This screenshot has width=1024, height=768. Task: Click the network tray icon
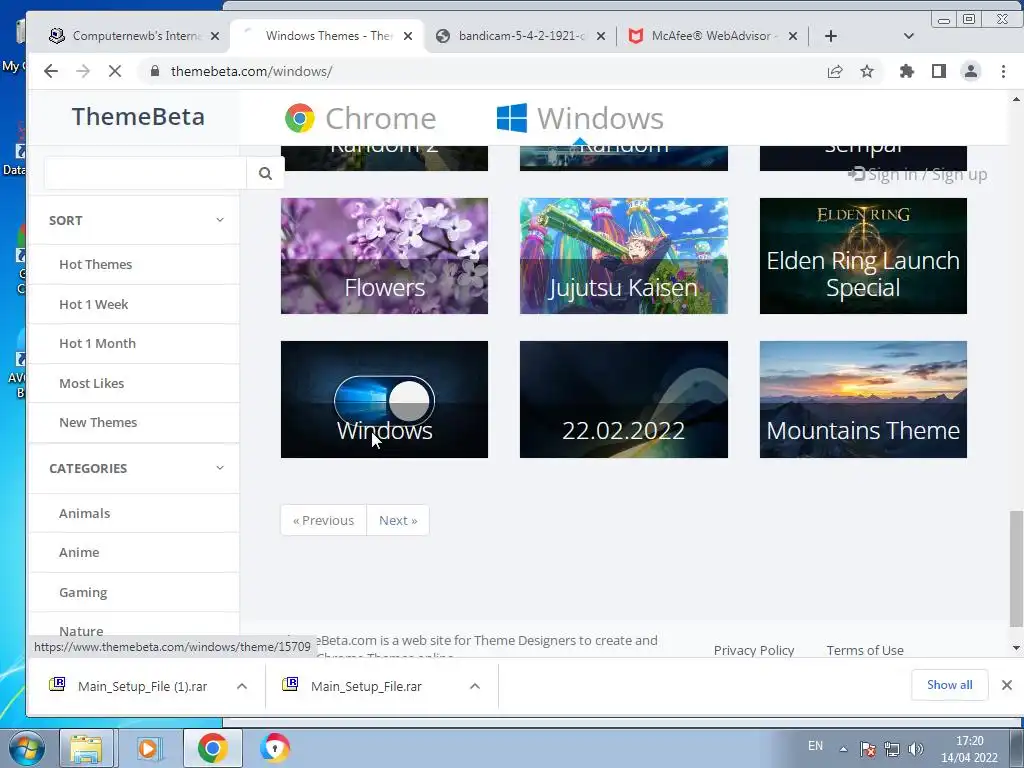click(891, 749)
